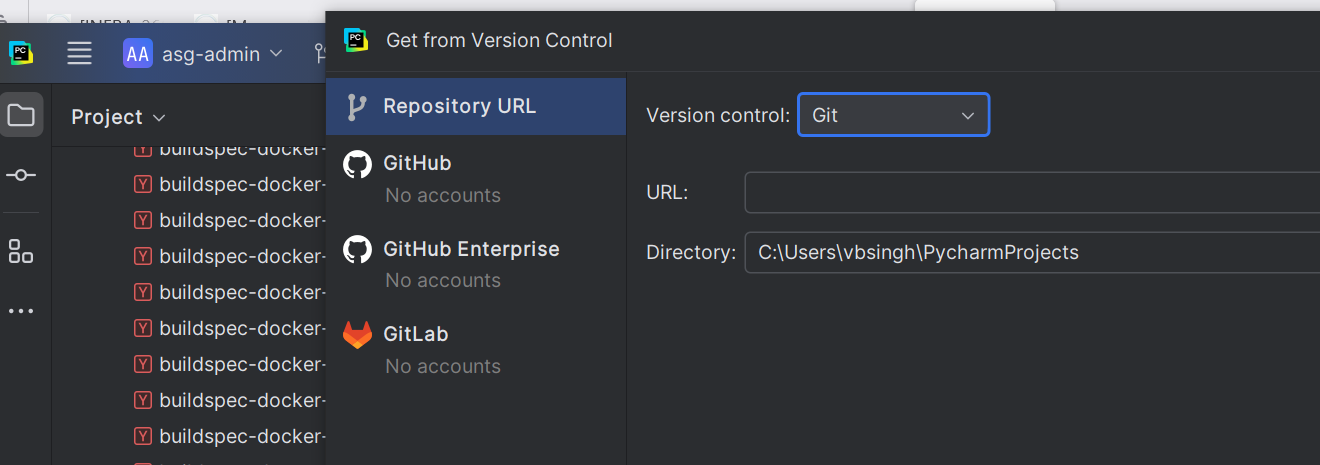Click the PyCharm logo in dialog title
Screen dimensions: 1320x465
tap(356, 40)
